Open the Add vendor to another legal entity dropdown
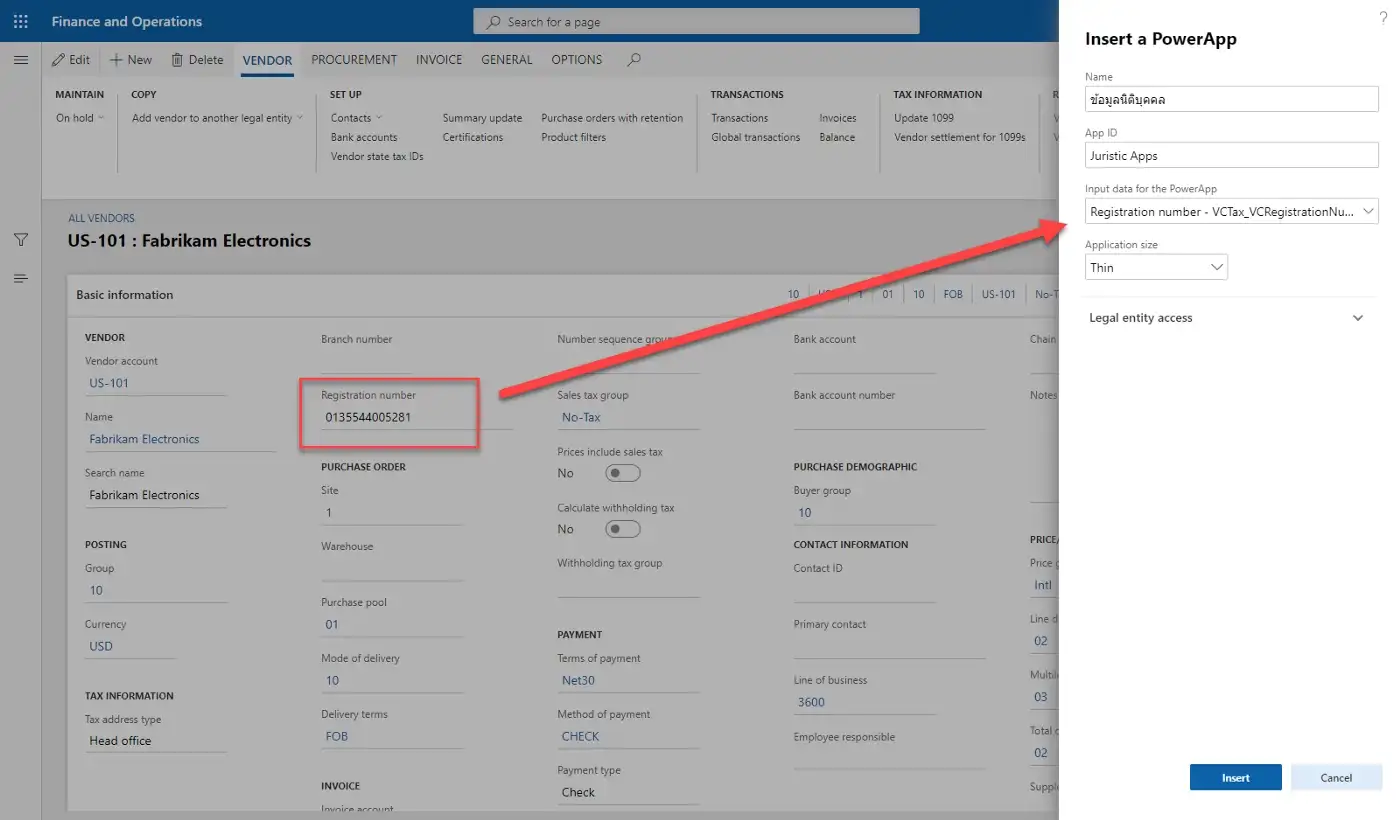This screenshot has width=1400, height=820. (217, 118)
